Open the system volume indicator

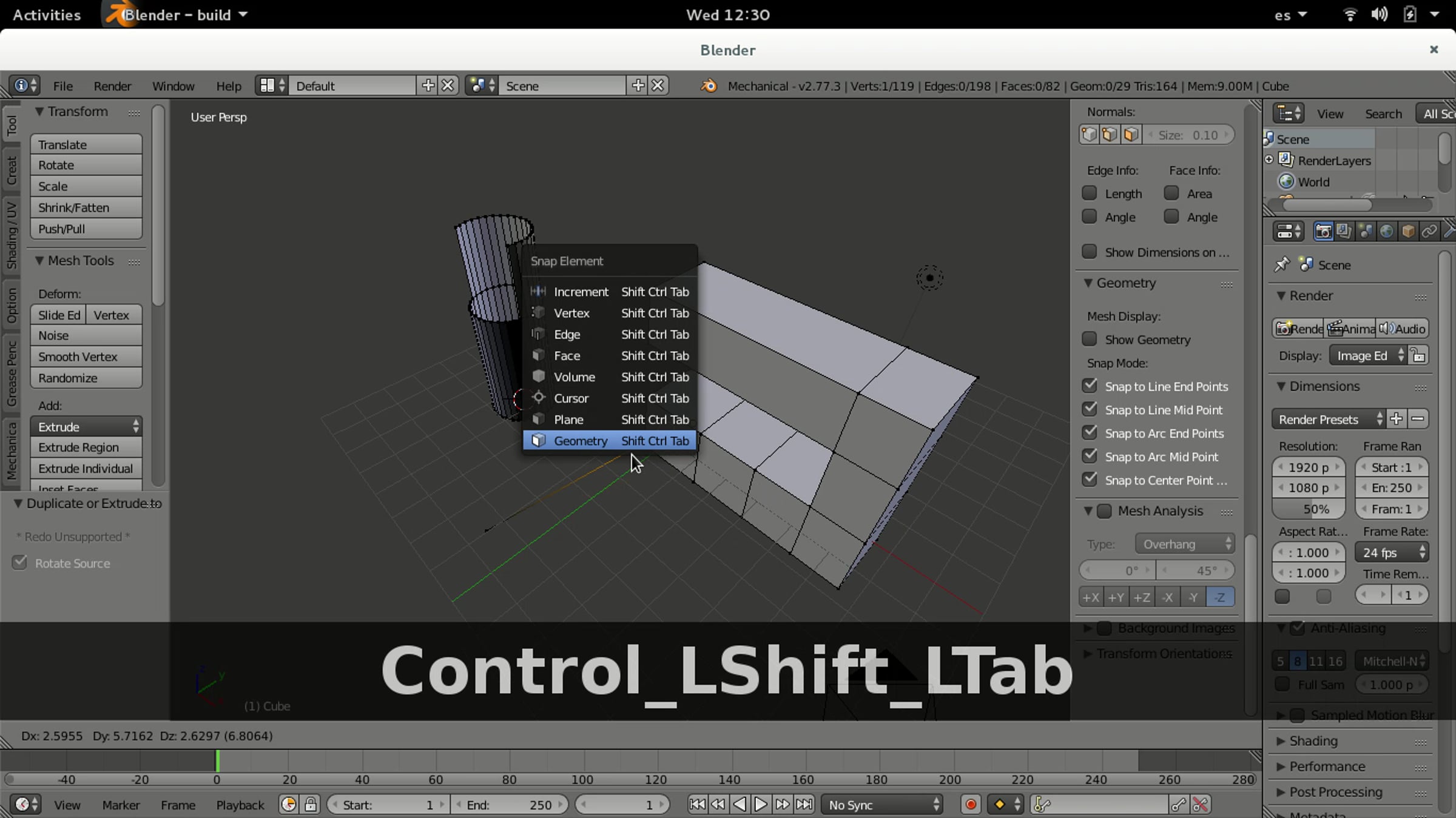(1379, 15)
